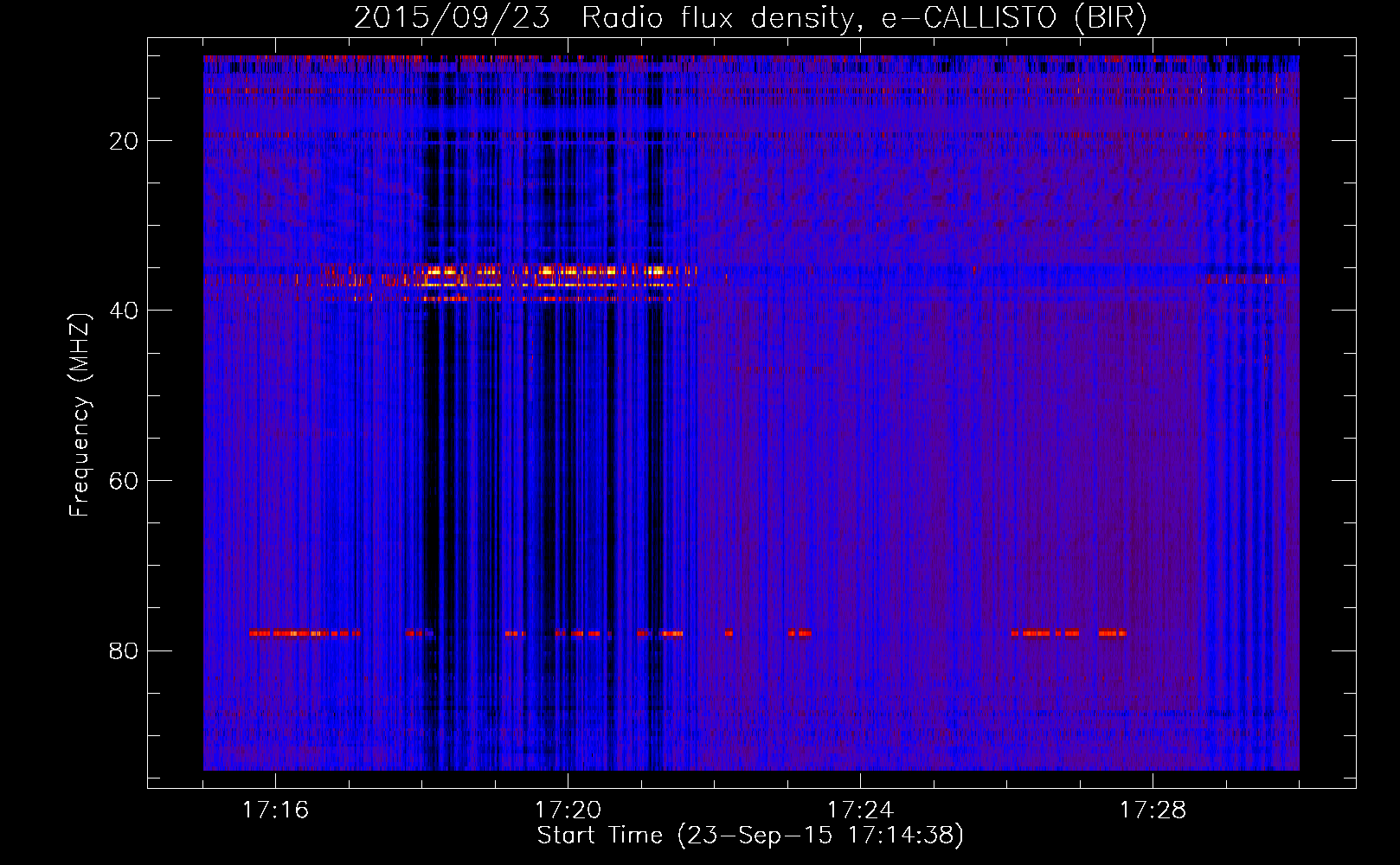Screen dimensions: 1400x865
Task: Click the 17:20 time tick label
Action: [x=568, y=811]
